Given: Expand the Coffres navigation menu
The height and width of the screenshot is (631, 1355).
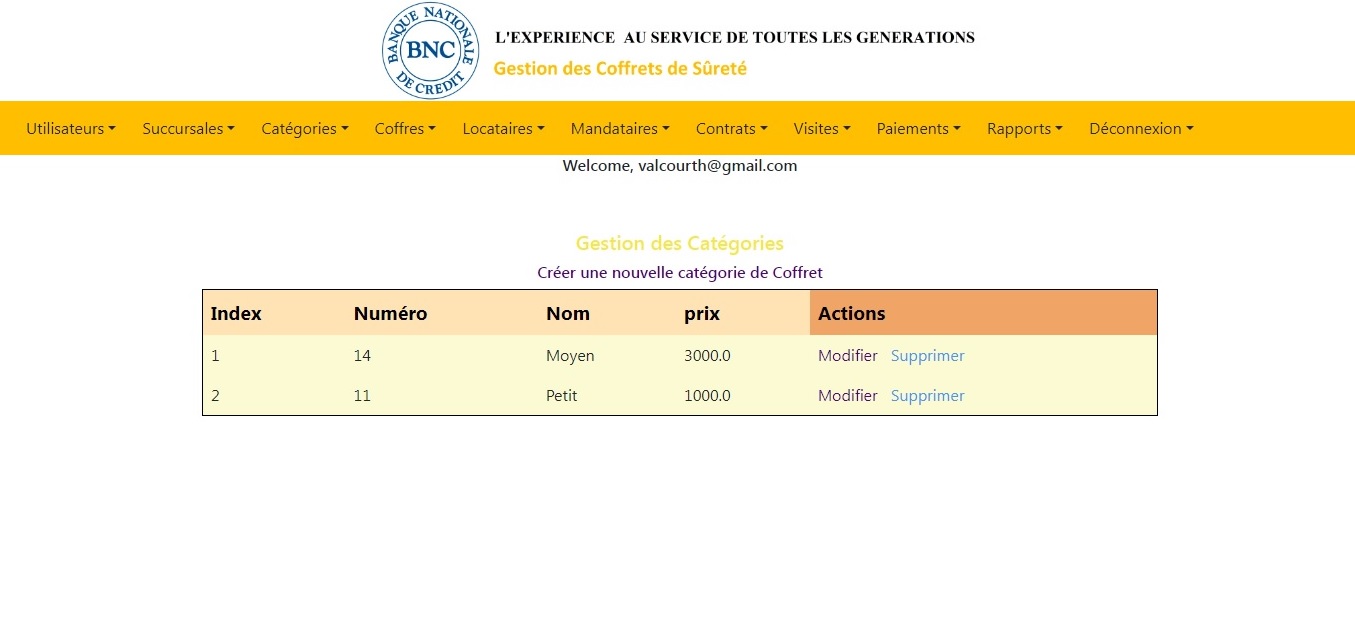Looking at the screenshot, I should [405, 128].
